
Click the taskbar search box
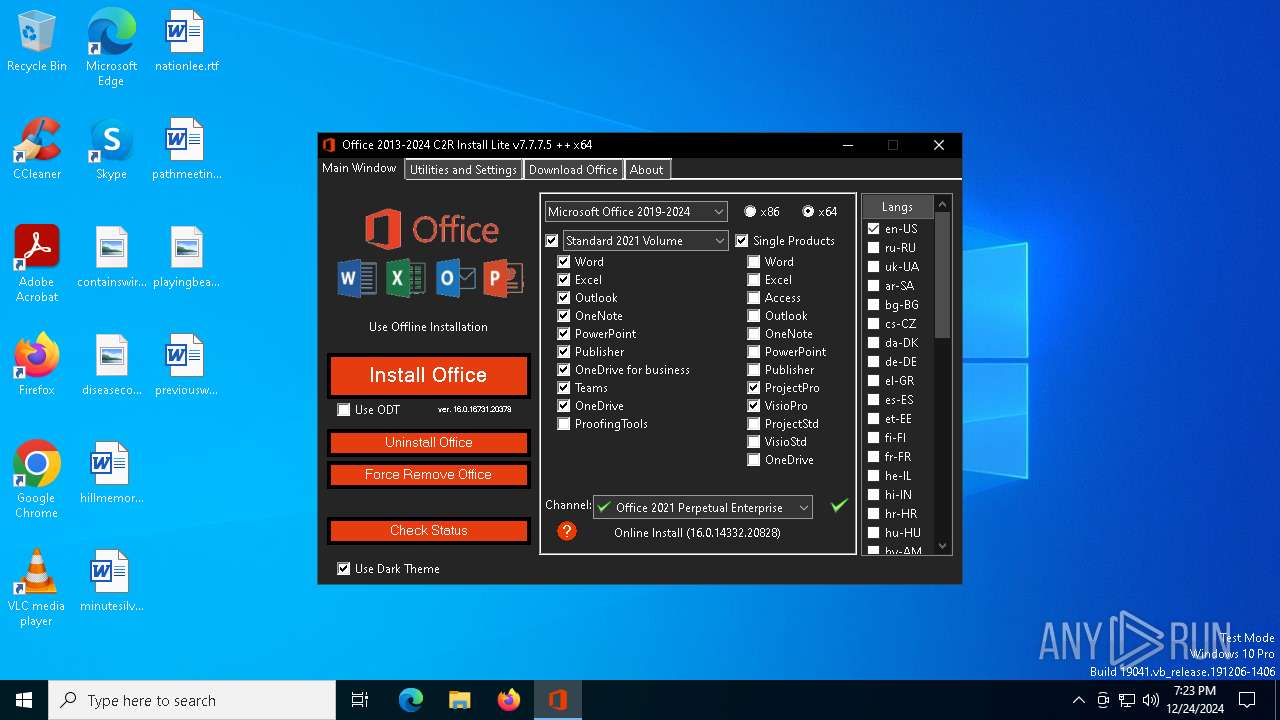tap(192, 700)
